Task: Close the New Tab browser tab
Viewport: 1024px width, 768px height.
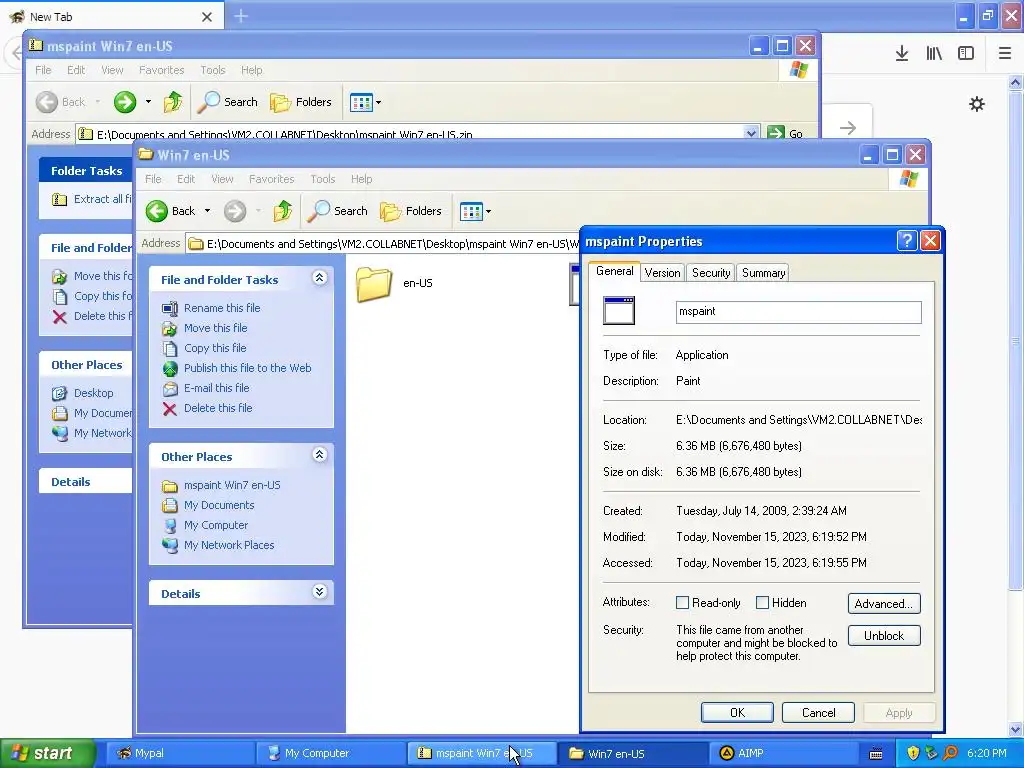Action: 207,17
